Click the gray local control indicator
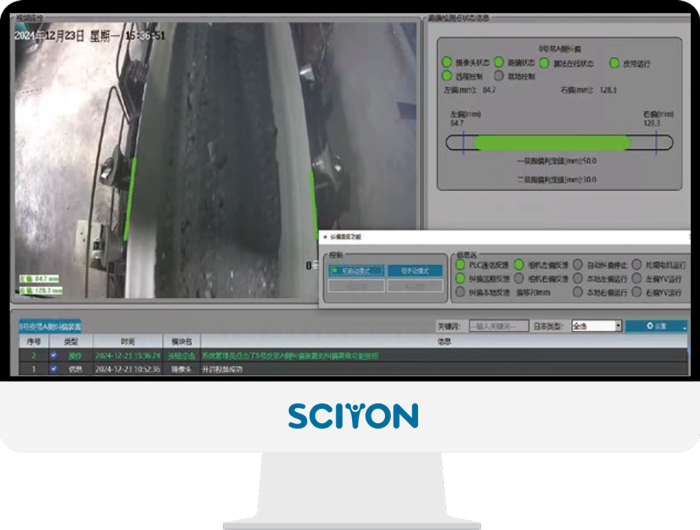This screenshot has width=700, height=530. coord(497,75)
